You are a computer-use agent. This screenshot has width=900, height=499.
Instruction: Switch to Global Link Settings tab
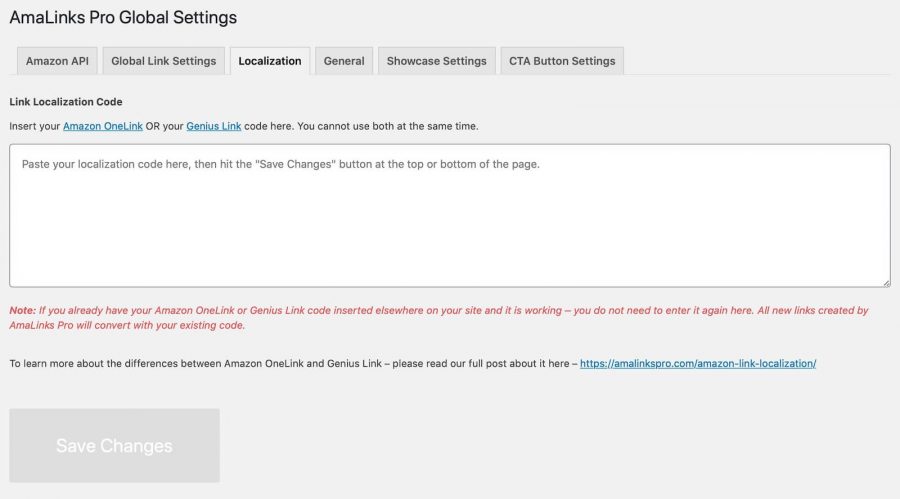click(x=164, y=61)
